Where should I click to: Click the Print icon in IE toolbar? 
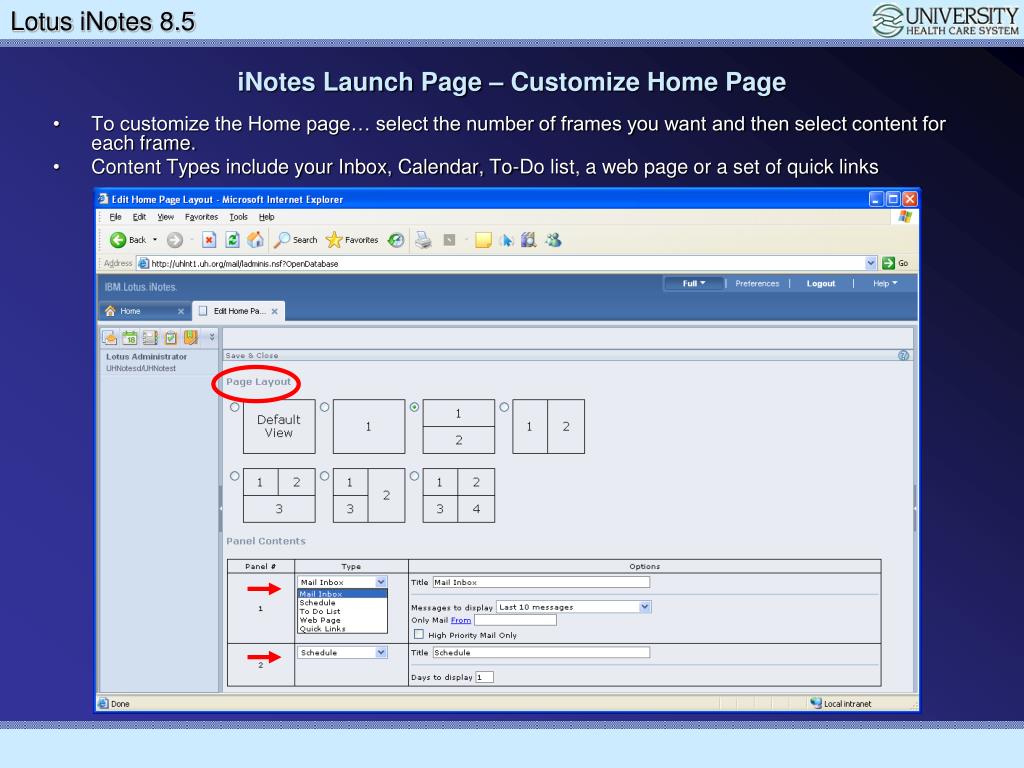coord(423,240)
